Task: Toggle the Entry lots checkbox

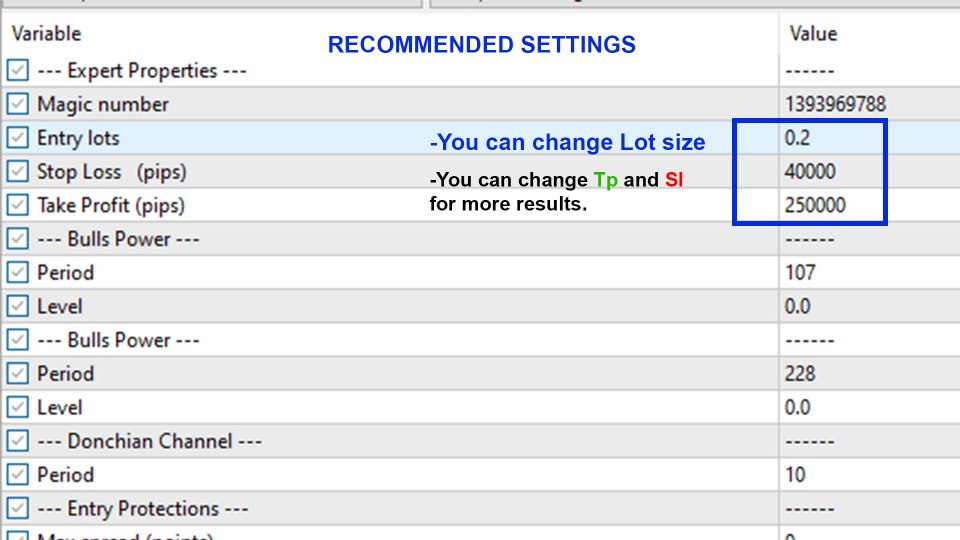Action: click(17, 138)
